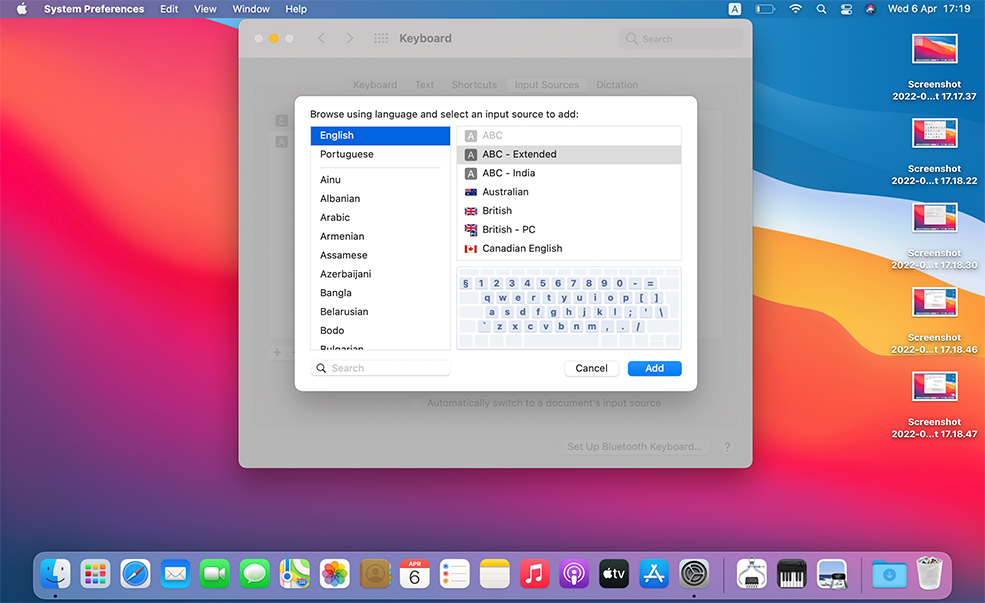Toggle automatic switching to a document's input source

[416, 403]
